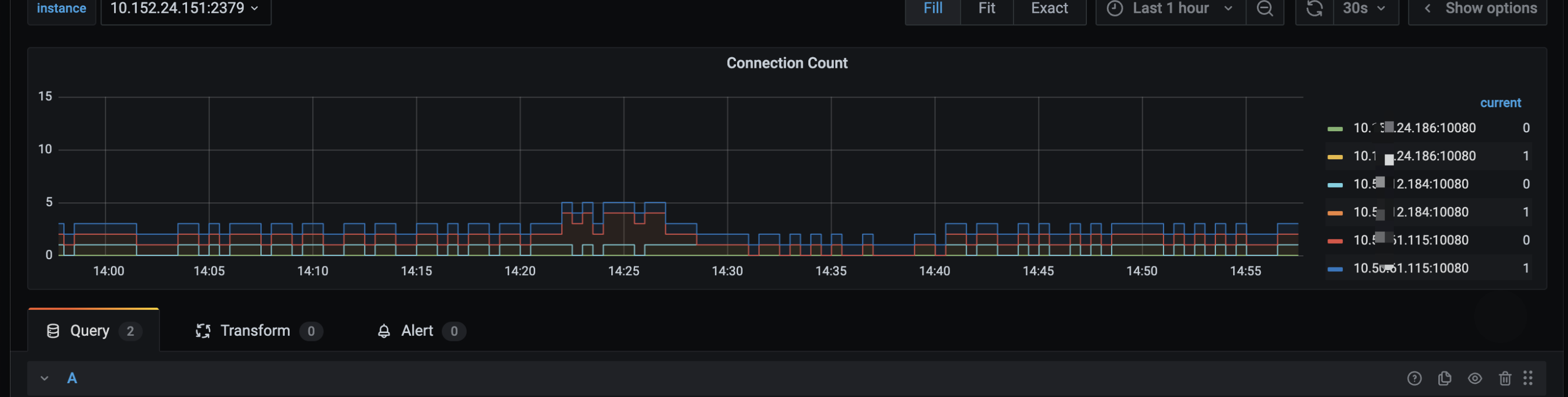1568x397 pixels.
Task: Select the Exact view mode
Action: tap(1049, 8)
